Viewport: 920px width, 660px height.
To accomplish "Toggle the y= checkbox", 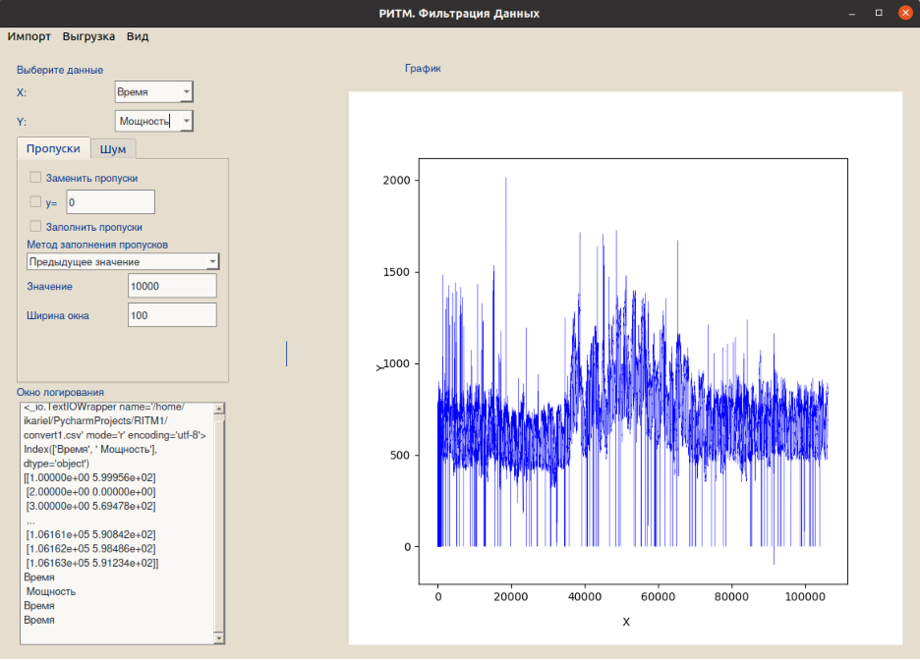I will [36, 202].
